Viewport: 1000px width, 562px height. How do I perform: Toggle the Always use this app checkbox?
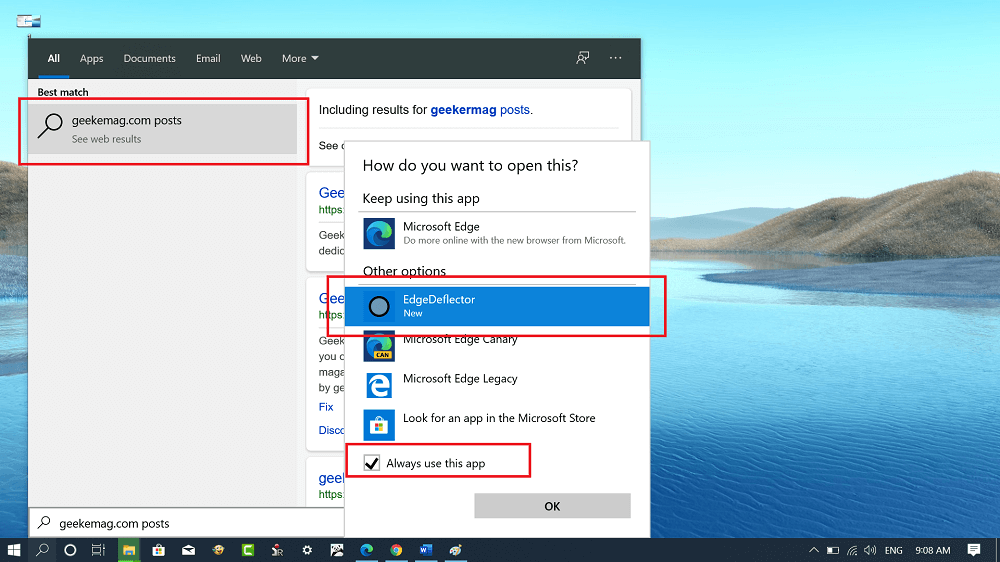[x=372, y=462]
